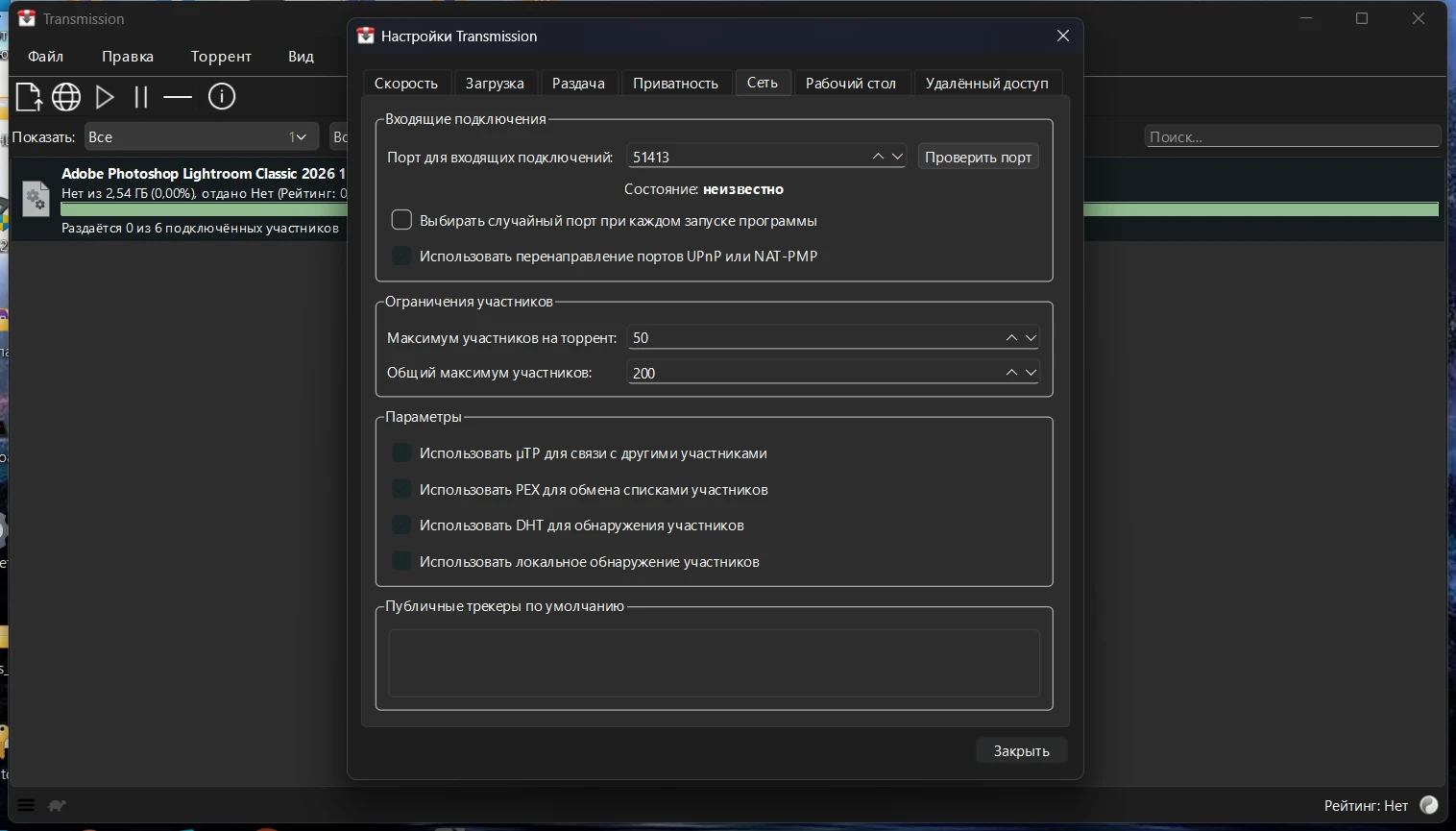Switch to the Скорость tab
This screenshot has height=831, width=1456.
click(x=405, y=84)
